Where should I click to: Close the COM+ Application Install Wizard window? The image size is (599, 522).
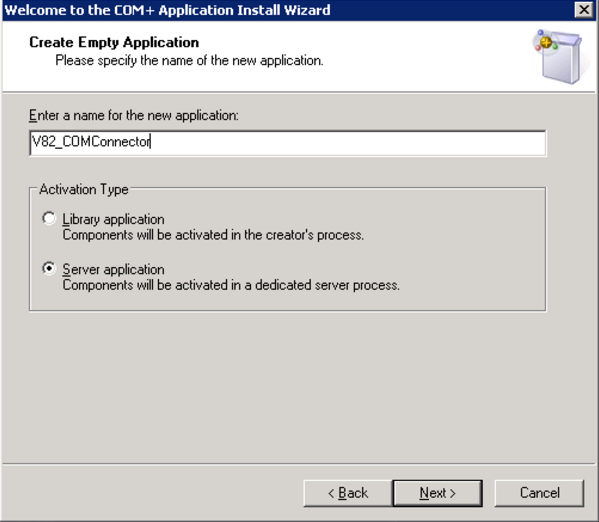point(584,10)
